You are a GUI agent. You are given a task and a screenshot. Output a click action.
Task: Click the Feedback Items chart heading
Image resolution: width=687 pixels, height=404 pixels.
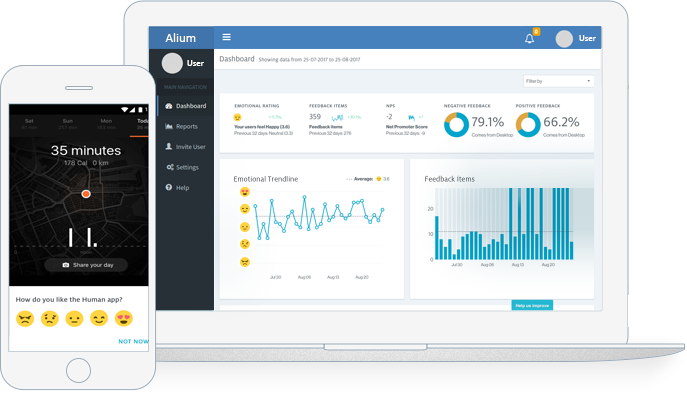click(449, 179)
